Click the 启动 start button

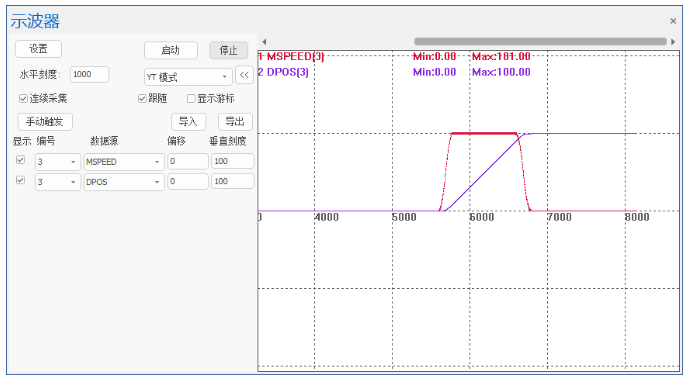[171, 50]
